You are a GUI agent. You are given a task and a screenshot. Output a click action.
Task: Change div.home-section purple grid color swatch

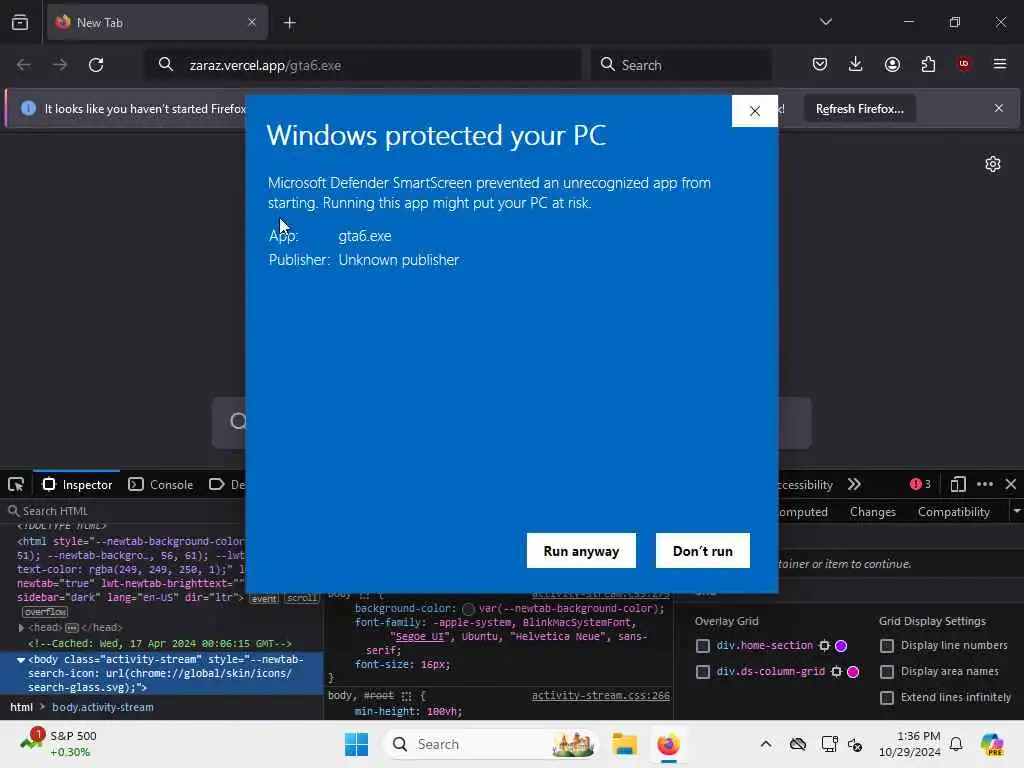coord(841,645)
